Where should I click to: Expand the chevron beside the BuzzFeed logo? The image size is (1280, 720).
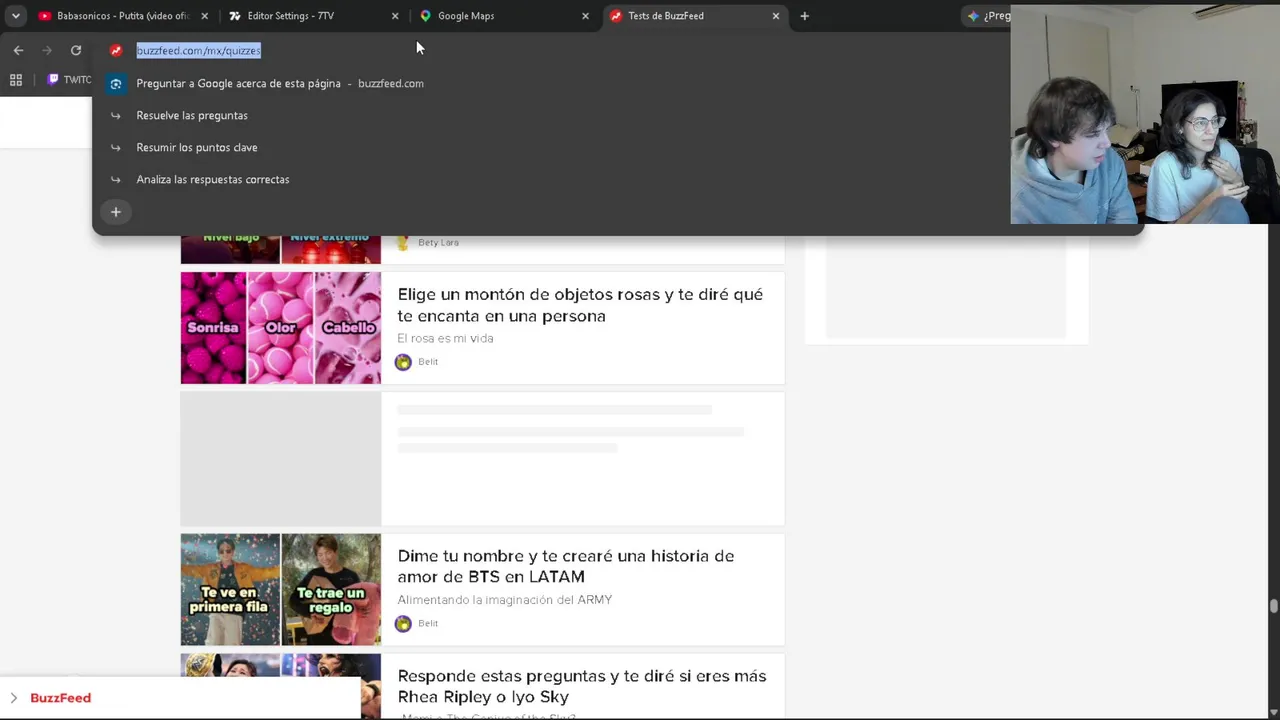point(13,698)
